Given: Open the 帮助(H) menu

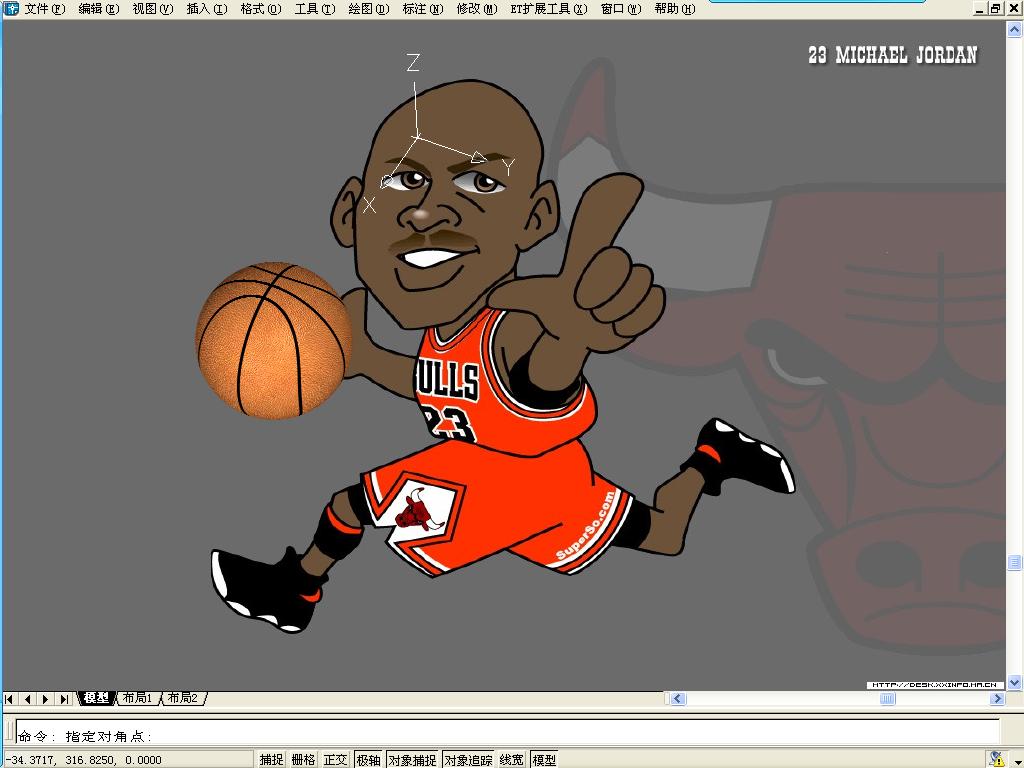Looking at the screenshot, I should pos(675,8).
